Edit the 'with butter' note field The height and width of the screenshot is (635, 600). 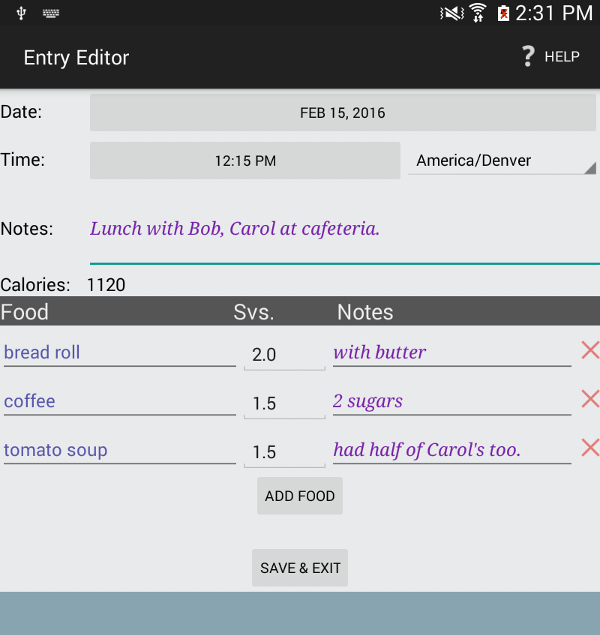pyautogui.click(x=452, y=353)
